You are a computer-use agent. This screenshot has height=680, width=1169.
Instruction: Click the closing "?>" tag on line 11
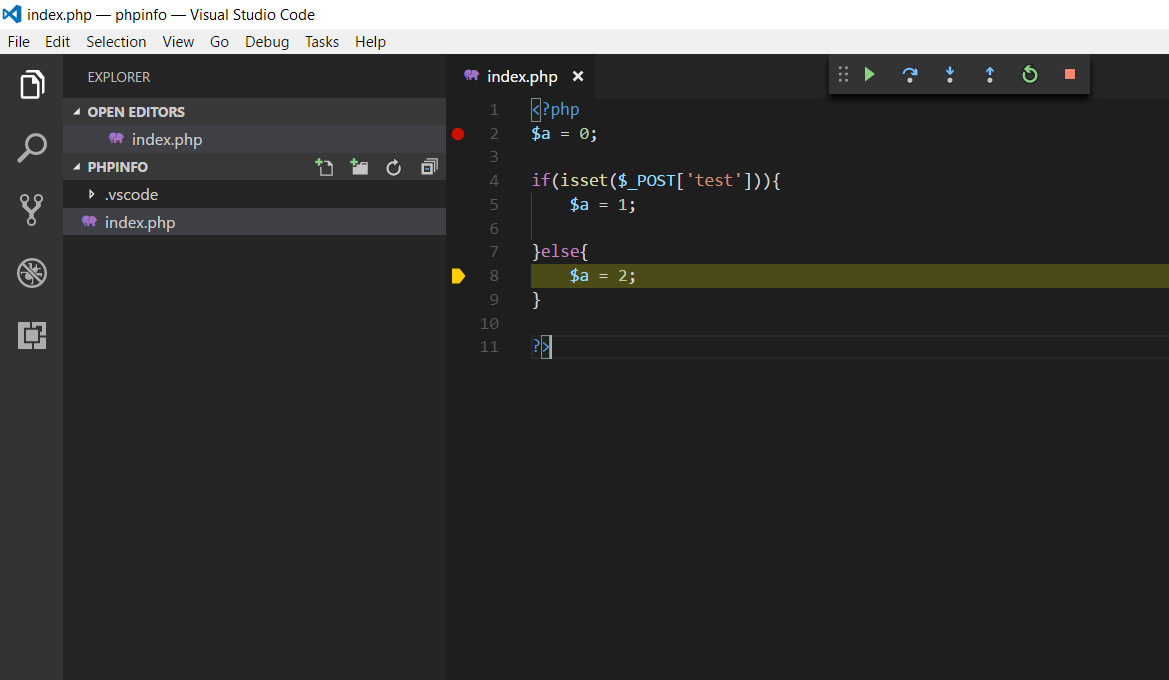(x=541, y=347)
